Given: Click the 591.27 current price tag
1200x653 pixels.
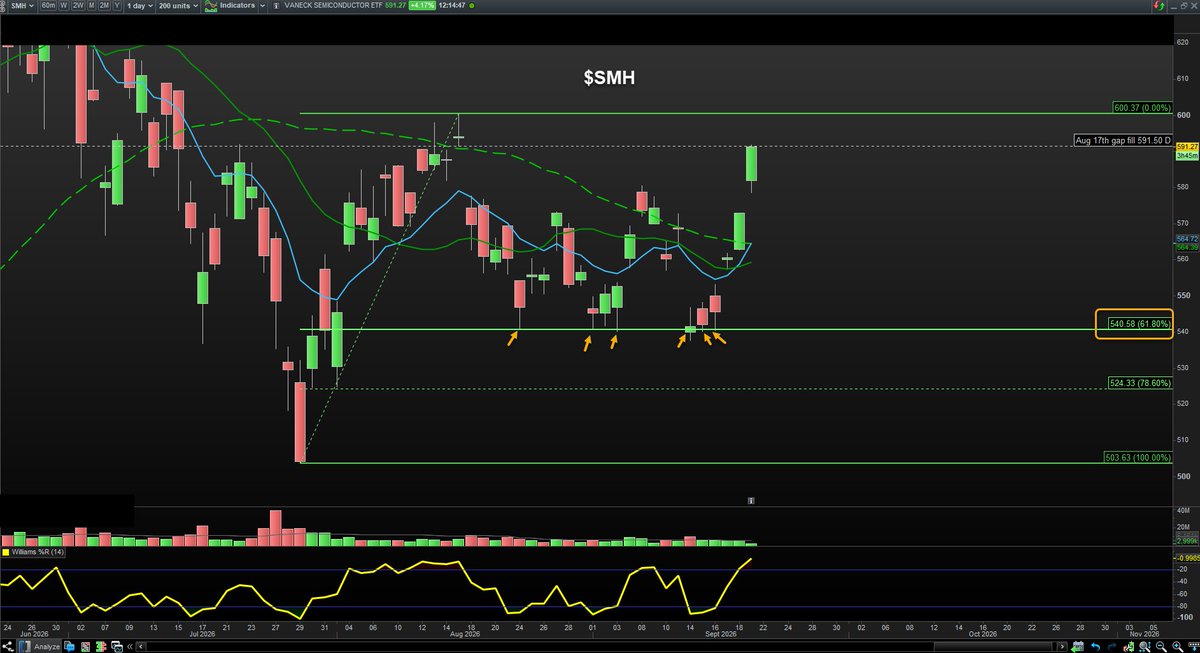Looking at the screenshot, I should pos(1185,146).
